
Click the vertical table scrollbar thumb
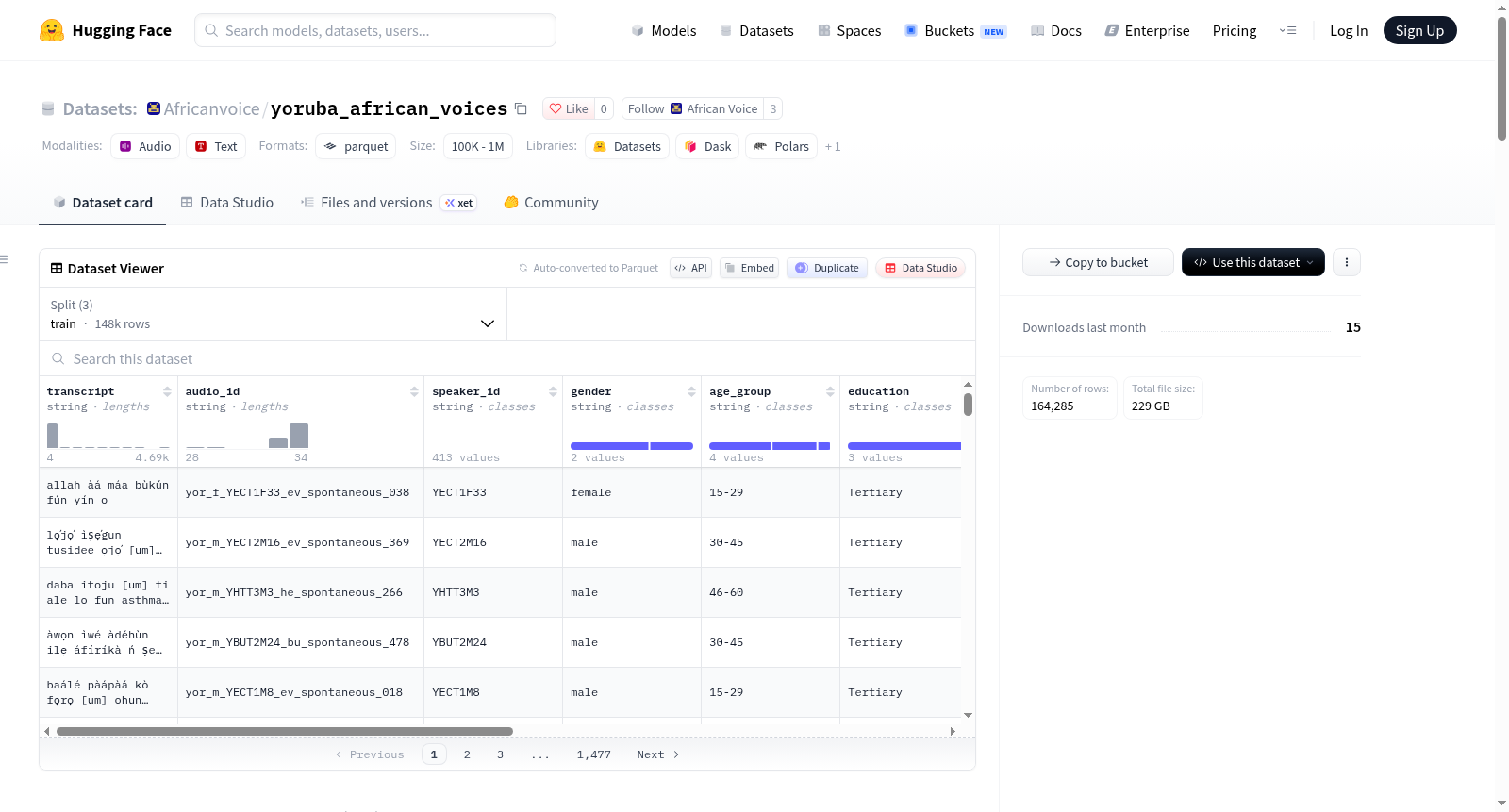click(968, 405)
